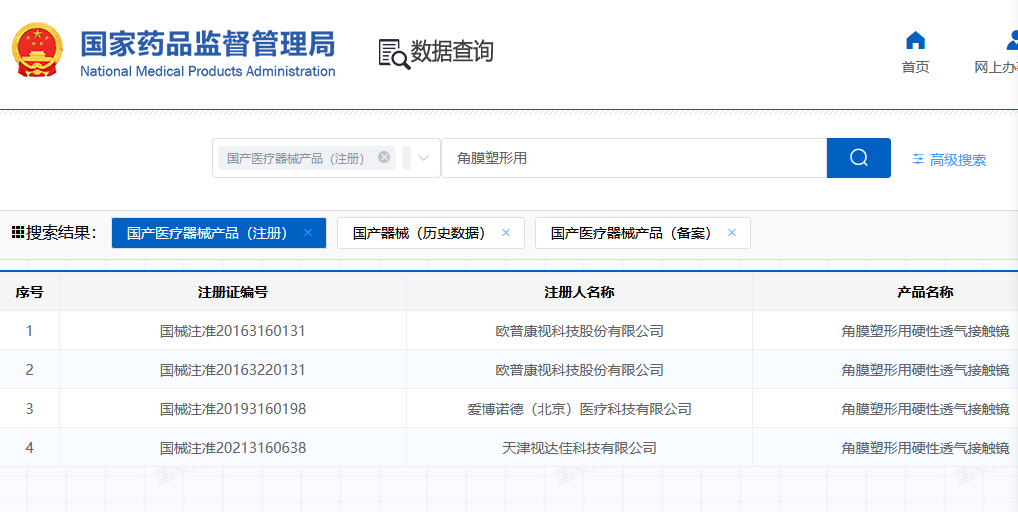Click the national emblem logo
The image size is (1018, 512).
pyautogui.click(x=36, y=49)
